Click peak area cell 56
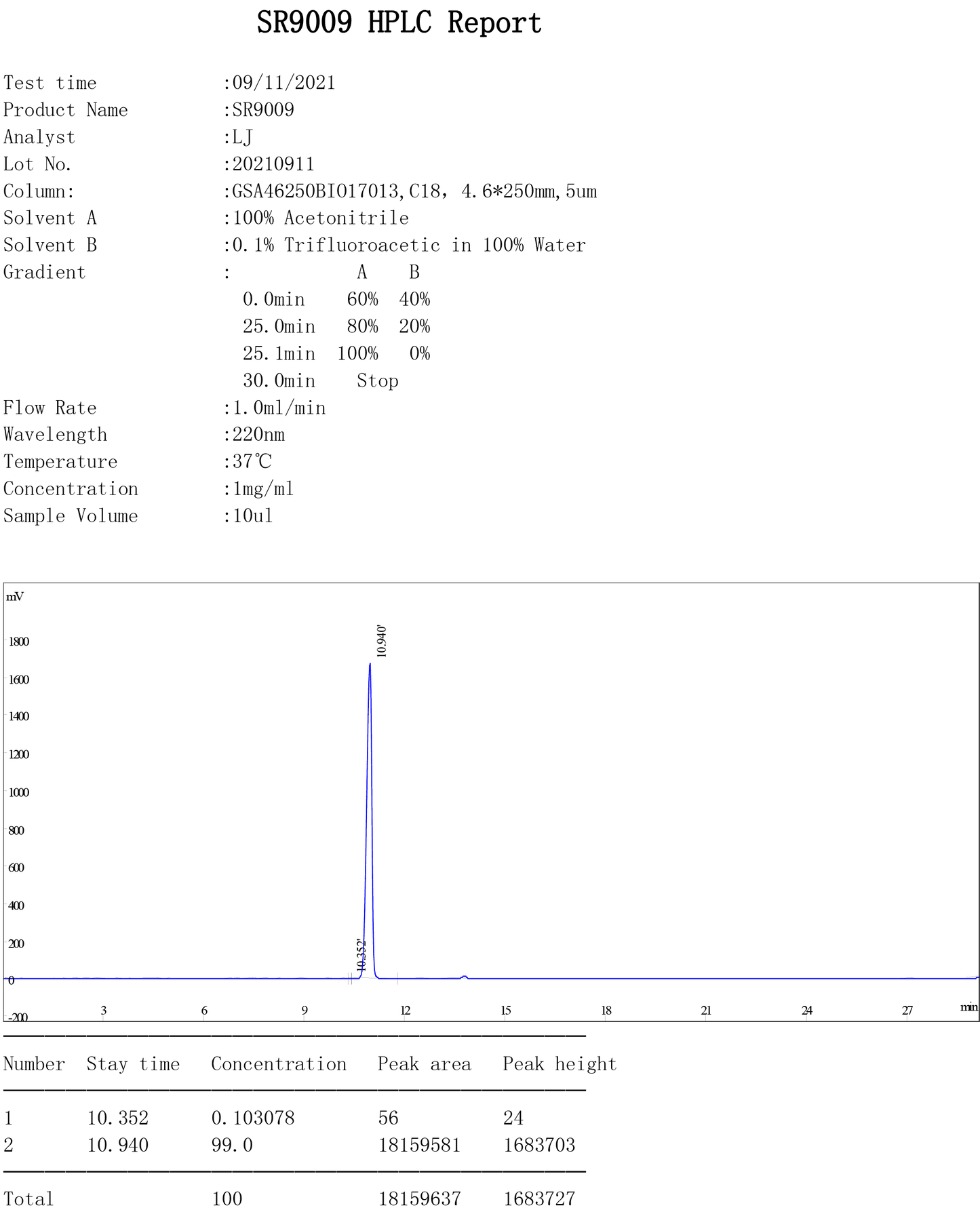Screen dimensions: 980x1212 point(389,1118)
